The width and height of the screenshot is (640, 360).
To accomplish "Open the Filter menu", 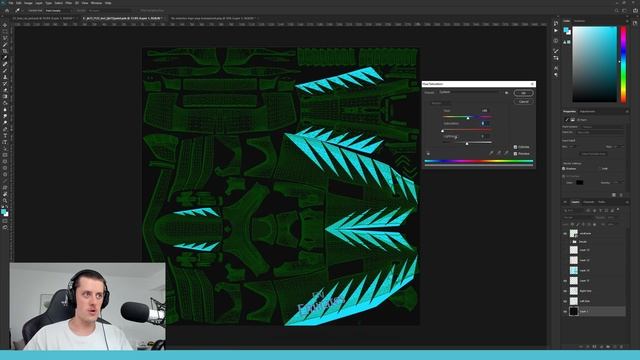I will click(69, 3).
